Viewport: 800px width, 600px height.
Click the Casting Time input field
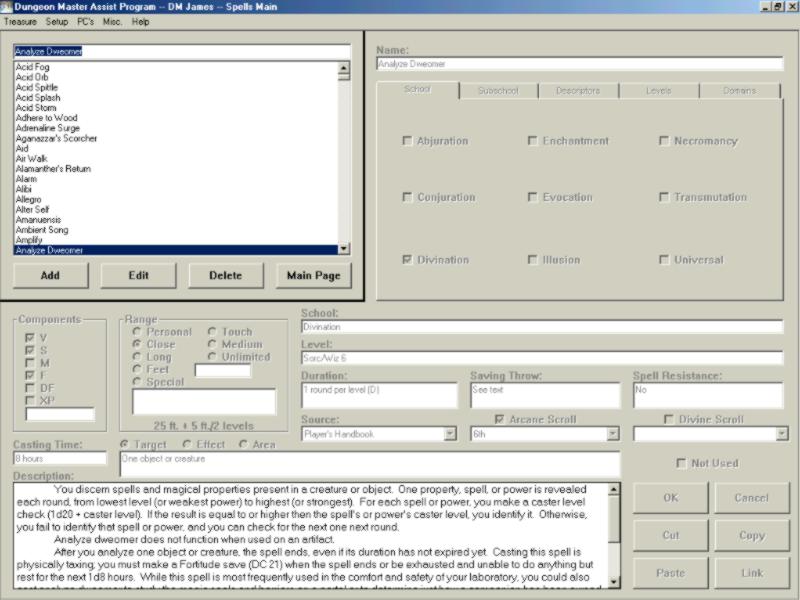click(59, 459)
